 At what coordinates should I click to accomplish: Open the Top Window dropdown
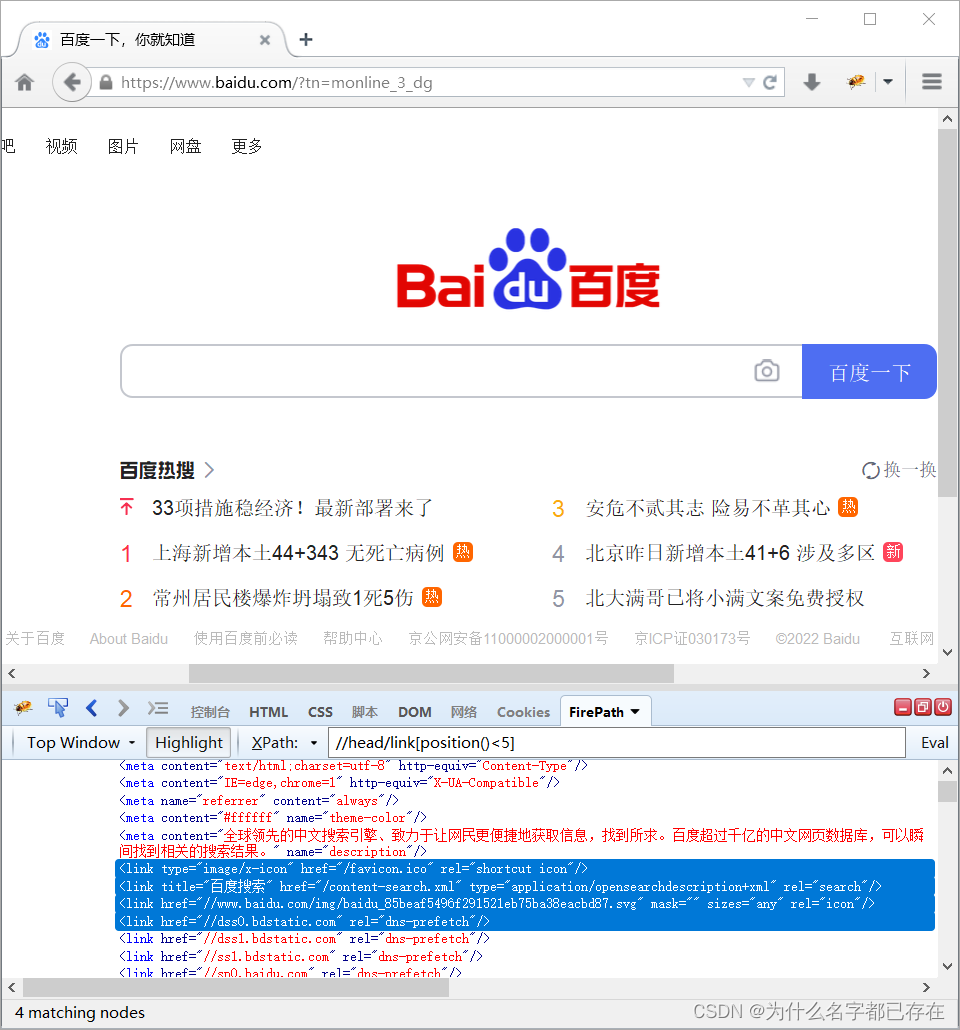(80, 742)
